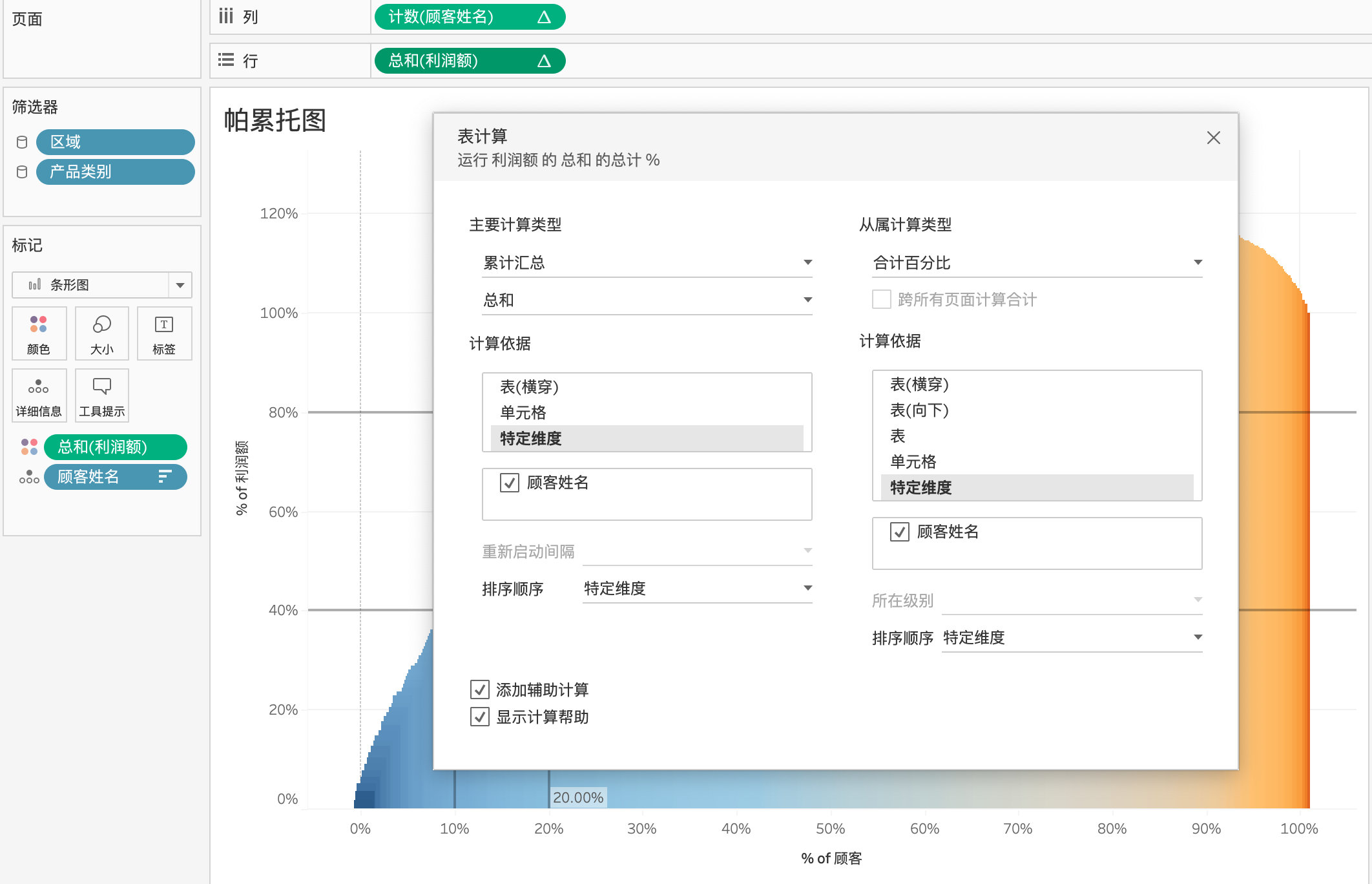Click the delta icon on 计数(顾客姓名) pill

(x=546, y=17)
